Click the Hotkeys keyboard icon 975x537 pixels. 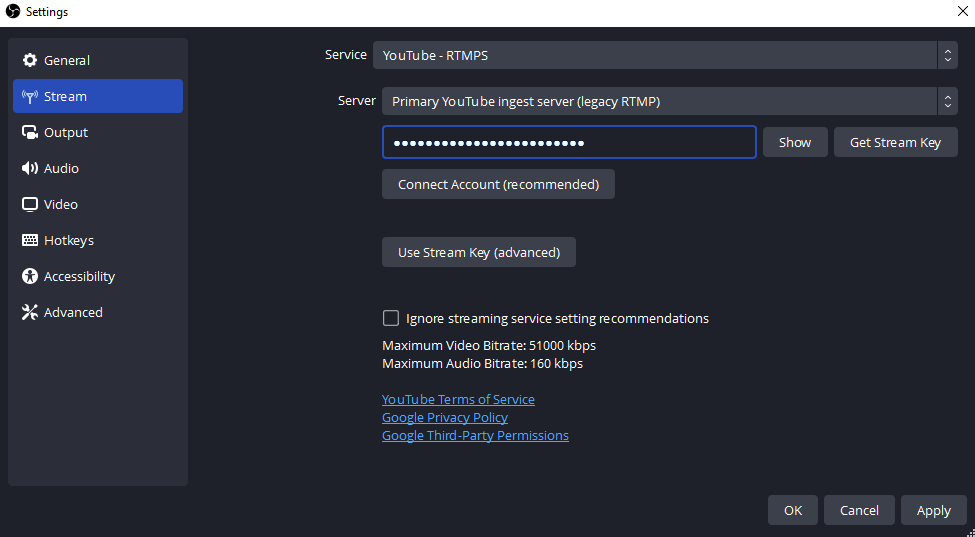30,241
